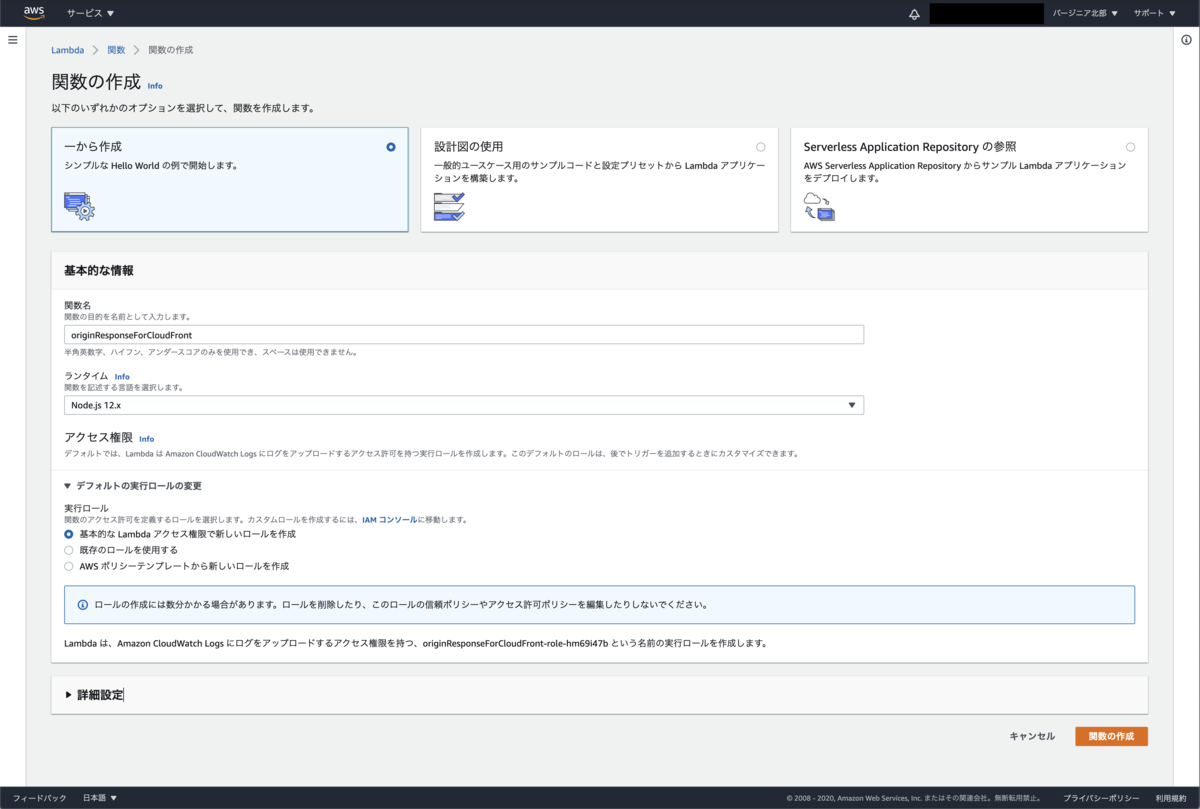Click the 関数名 input field
The image size is (1200, 809).
coord(464,335)
